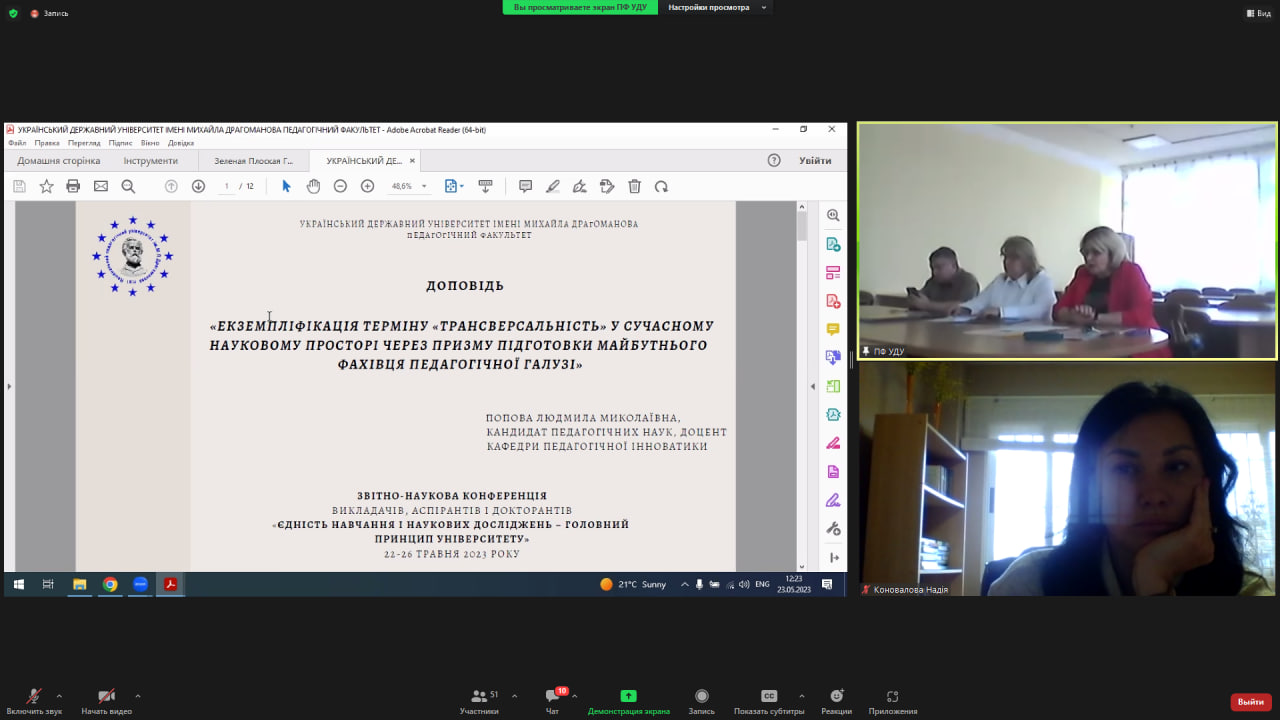This screenshot has height=720, width=1280.
Task: Open the Перегляд menu in Acrobat
Action: point(84,143)
